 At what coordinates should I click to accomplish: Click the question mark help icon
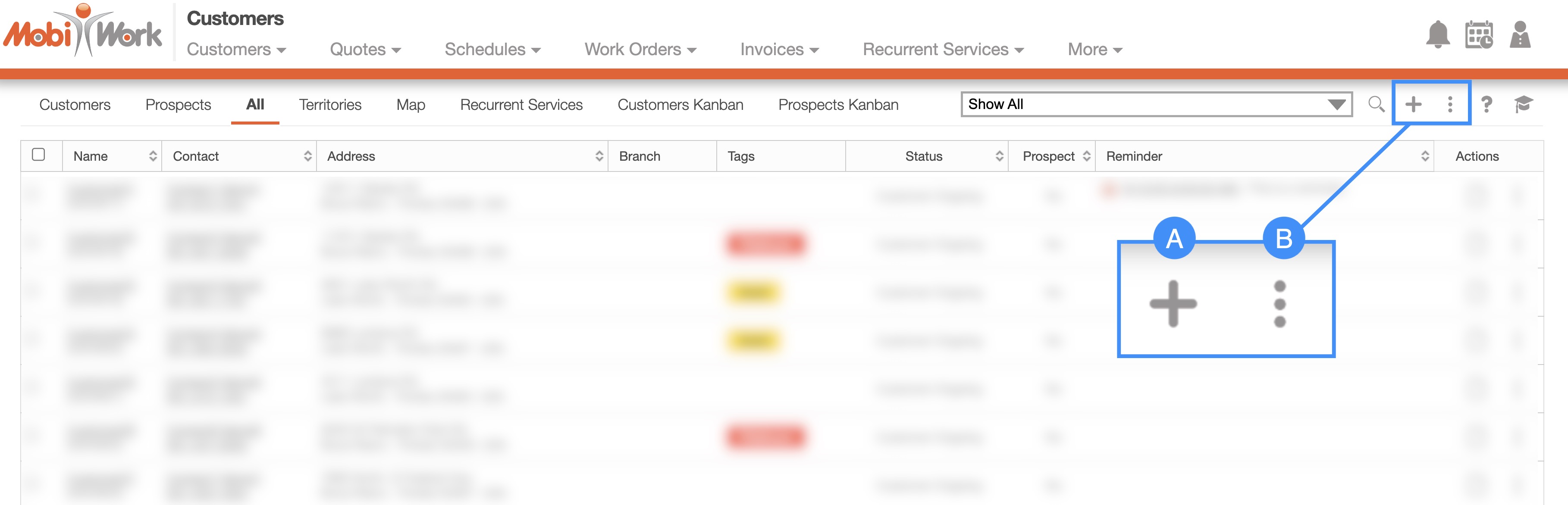pyautogui.click(x=1486, y=104)
